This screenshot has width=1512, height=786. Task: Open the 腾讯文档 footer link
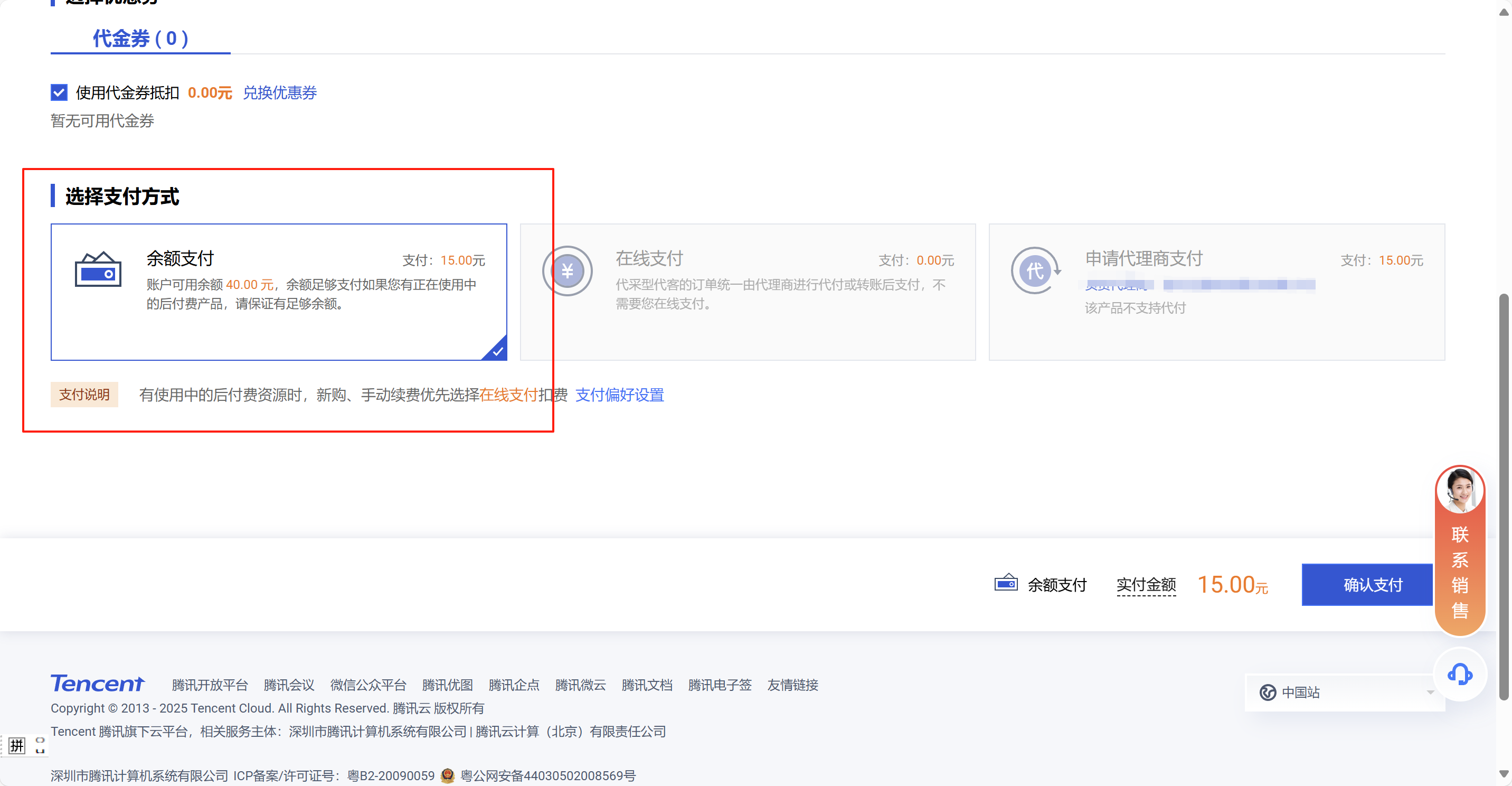(x=647, y=685)
